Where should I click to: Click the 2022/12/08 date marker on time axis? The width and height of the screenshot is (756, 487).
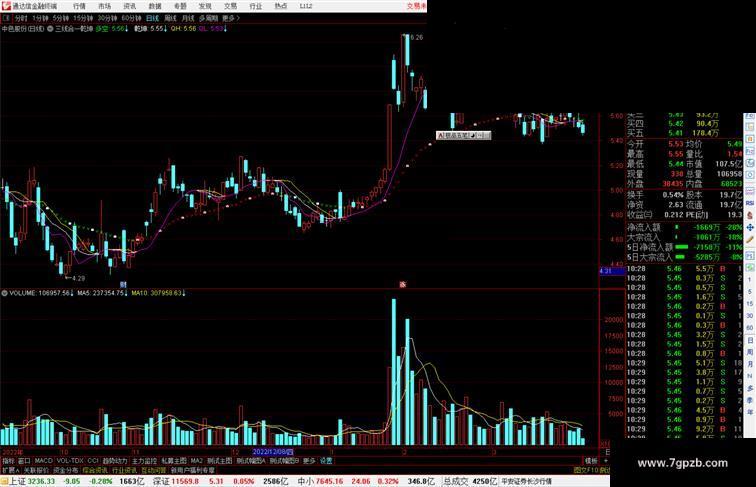(273, 452)
